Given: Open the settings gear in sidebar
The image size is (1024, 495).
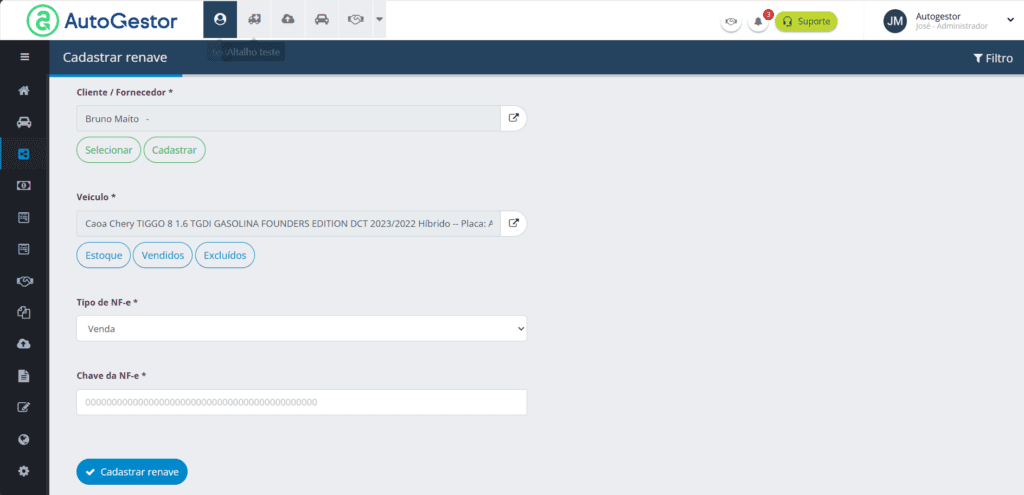Looking at the screenshot, I should click(x=24, y=471).
